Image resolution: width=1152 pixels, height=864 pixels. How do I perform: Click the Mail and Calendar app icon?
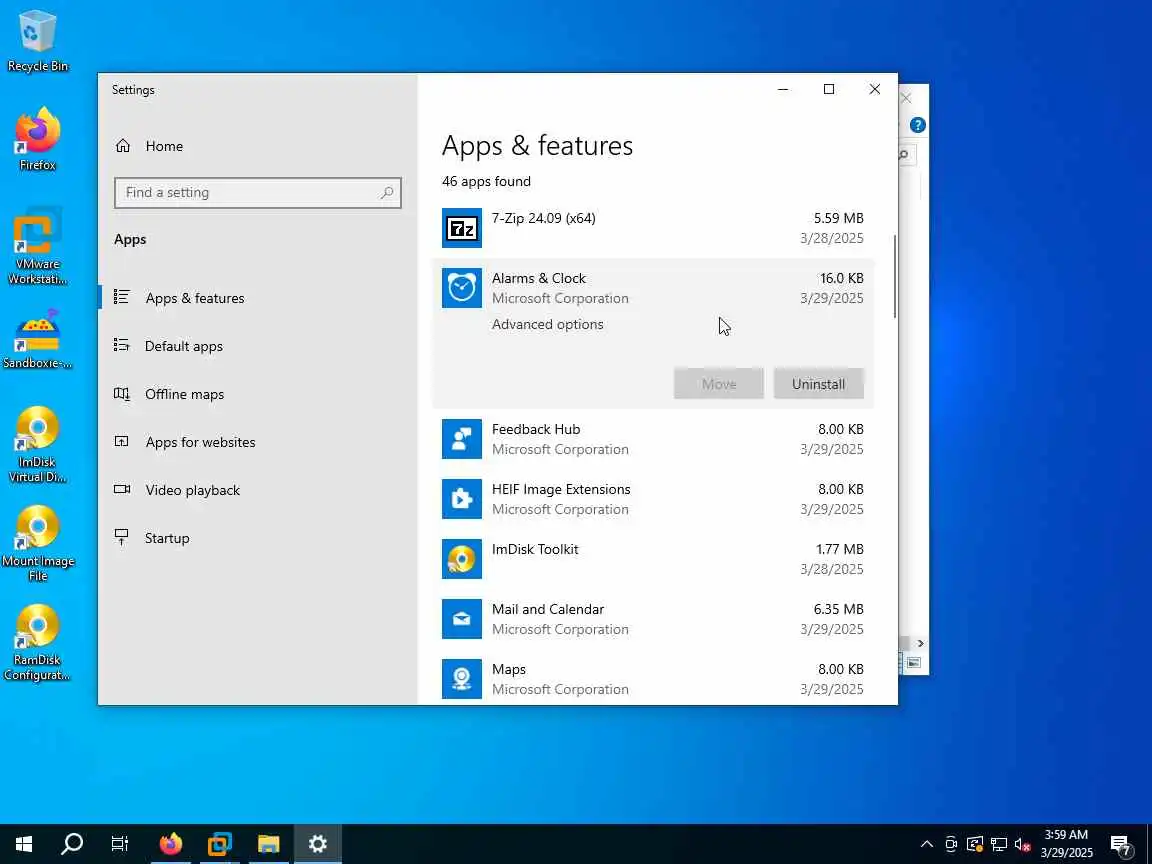click(x=461, y=619)
